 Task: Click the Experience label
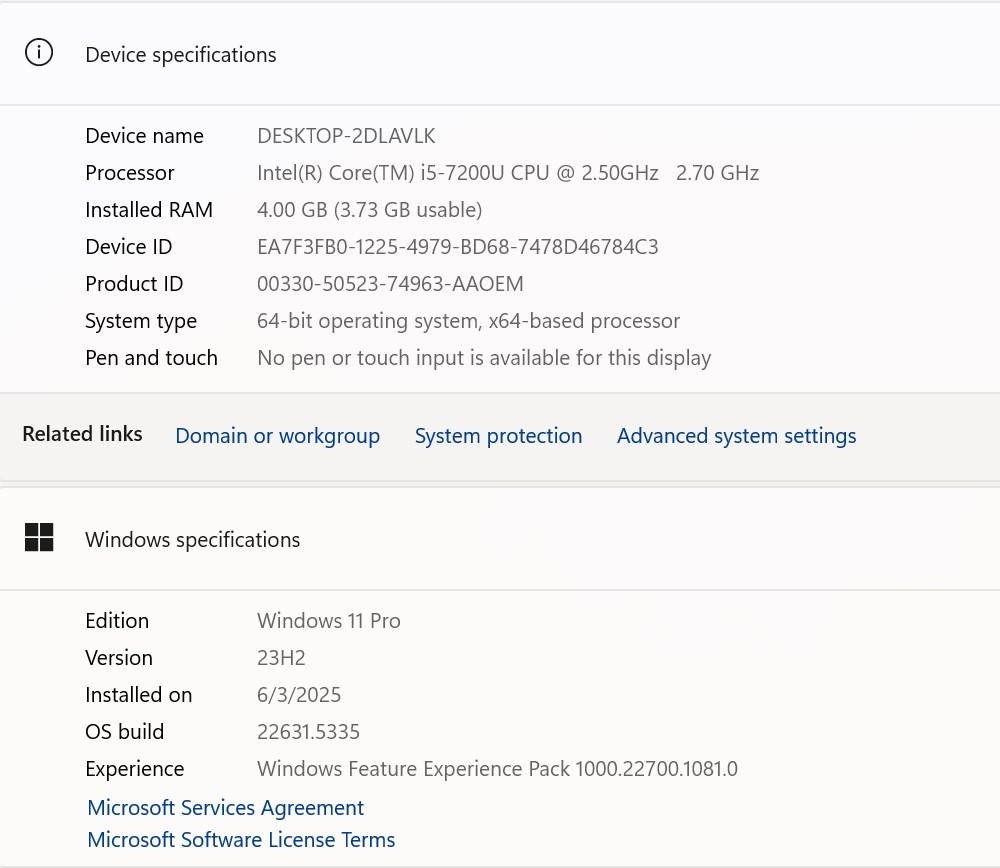tap(135, 769)
